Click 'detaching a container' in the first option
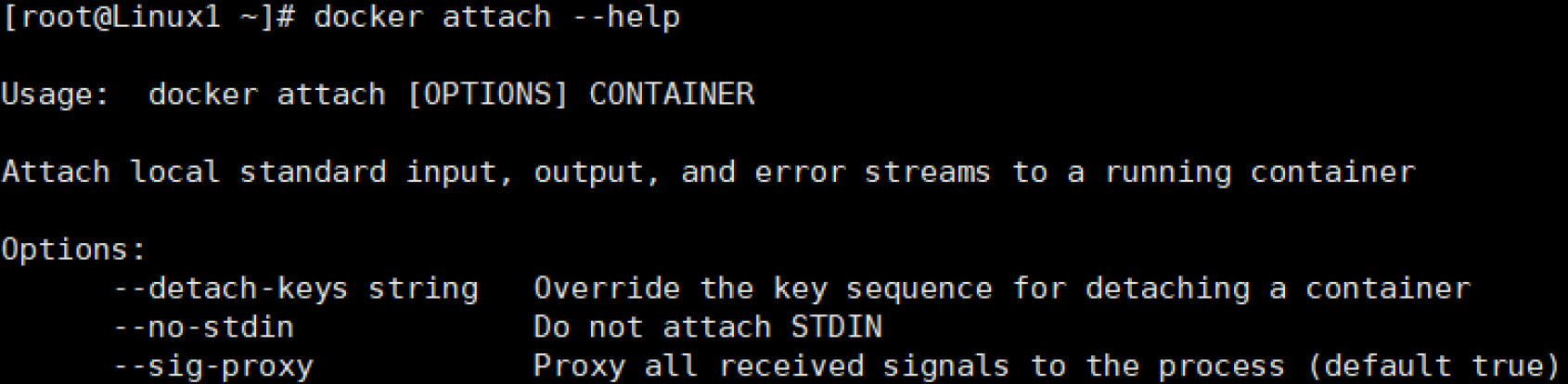 1278,289
